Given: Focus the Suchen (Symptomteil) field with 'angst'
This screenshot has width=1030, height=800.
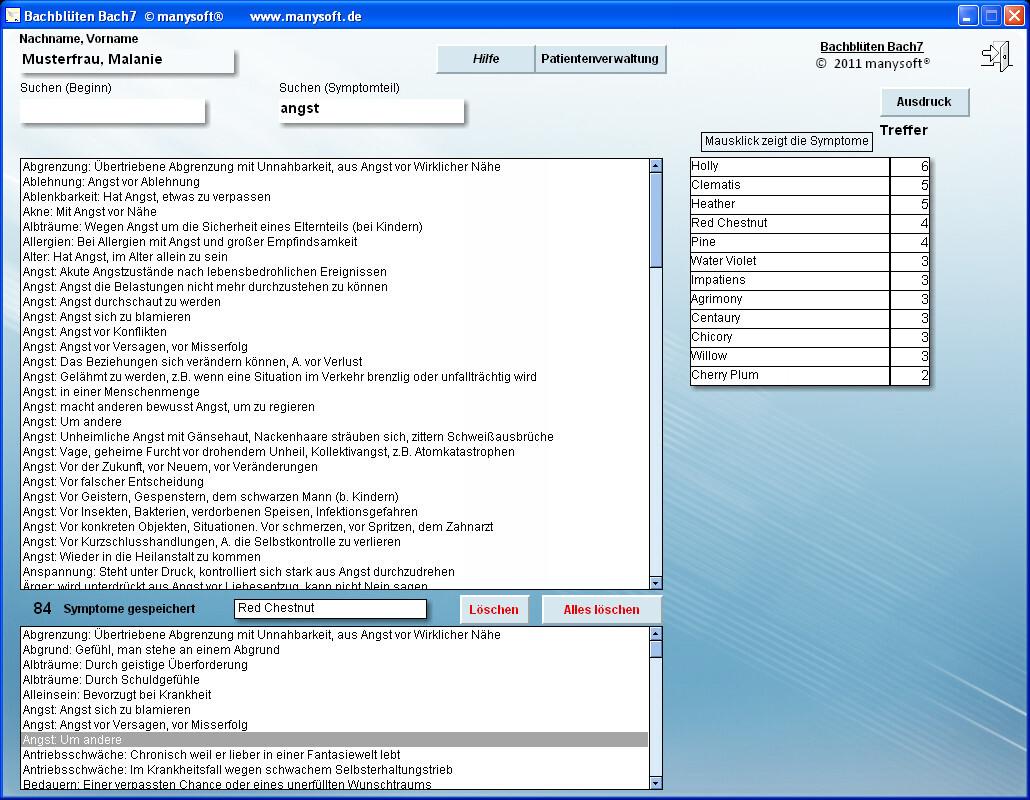Looking at the screenshot, I should (x=371, y=110).
